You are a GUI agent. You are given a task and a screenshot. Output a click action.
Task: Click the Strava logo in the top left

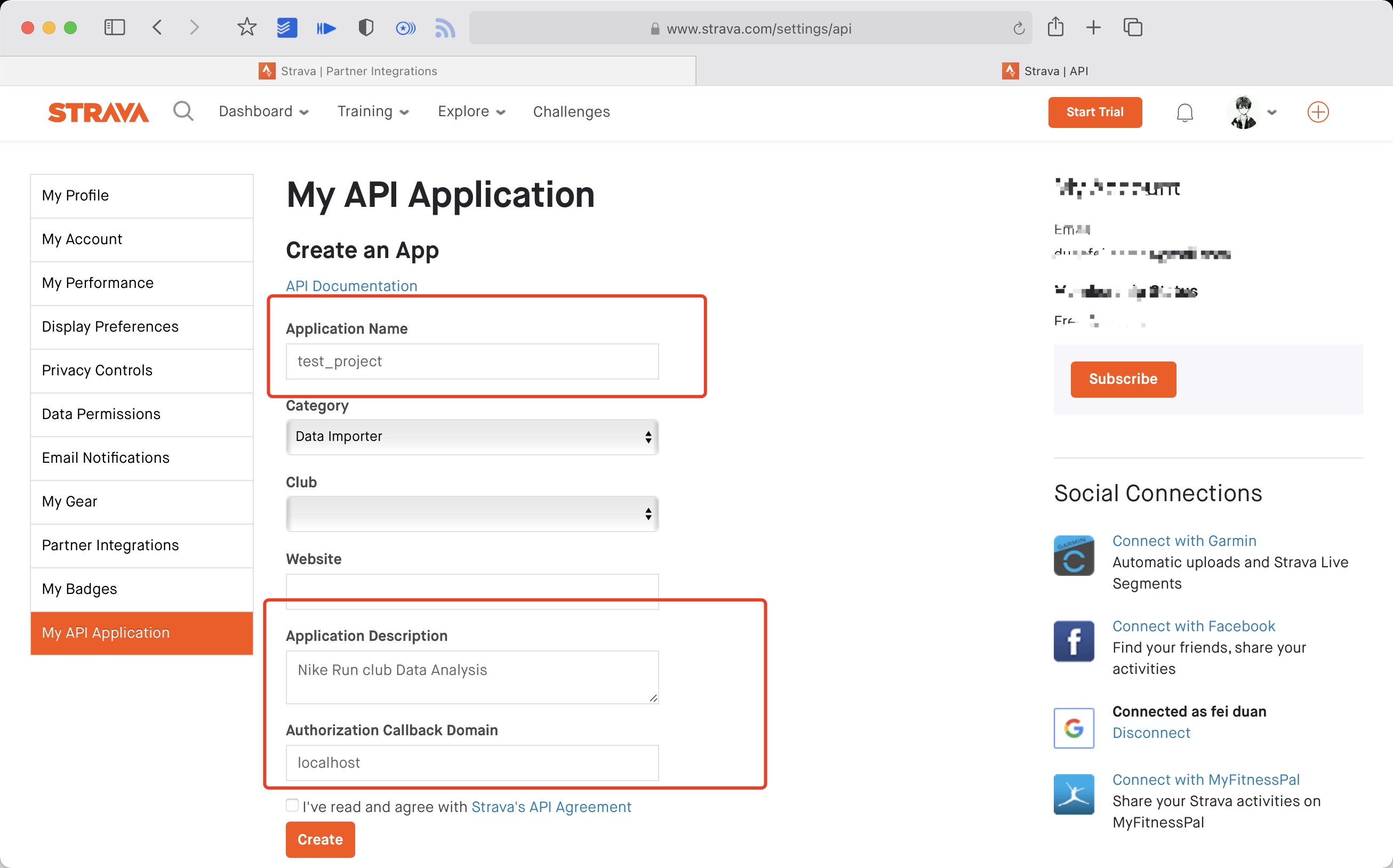[x=97, y=111]
